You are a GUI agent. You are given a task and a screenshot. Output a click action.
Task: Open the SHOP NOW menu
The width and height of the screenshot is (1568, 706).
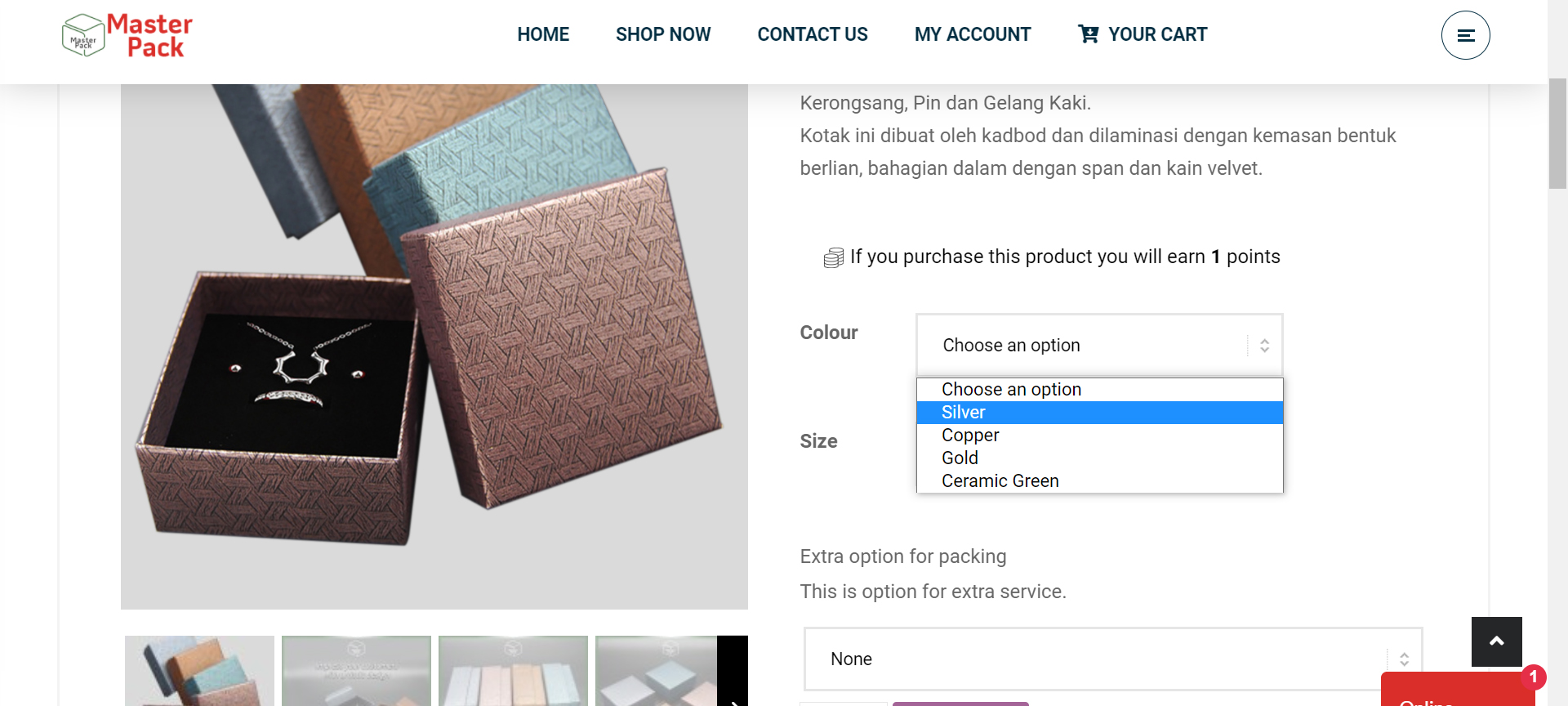pyautogui.click(x=663, y=34)
